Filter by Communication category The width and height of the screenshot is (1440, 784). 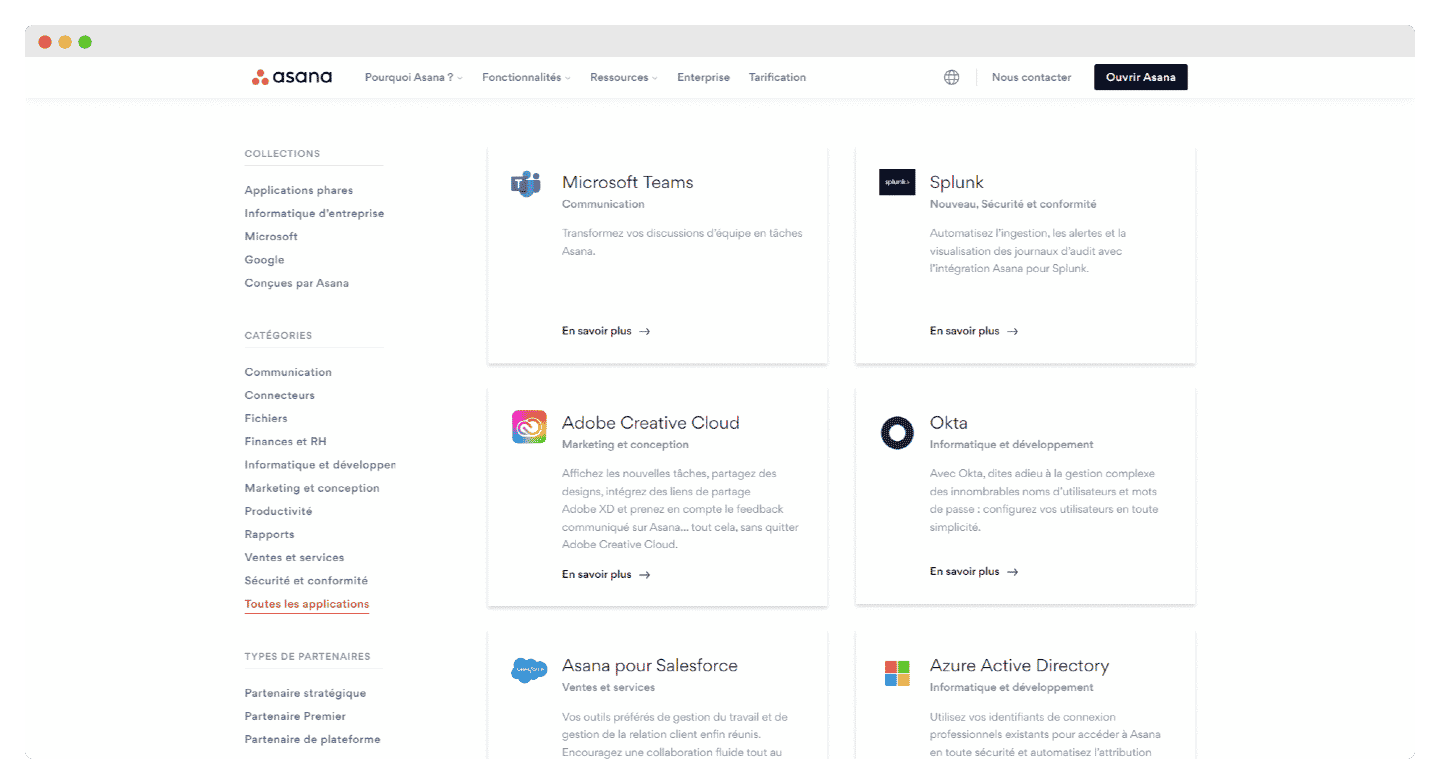coord(288,372)
